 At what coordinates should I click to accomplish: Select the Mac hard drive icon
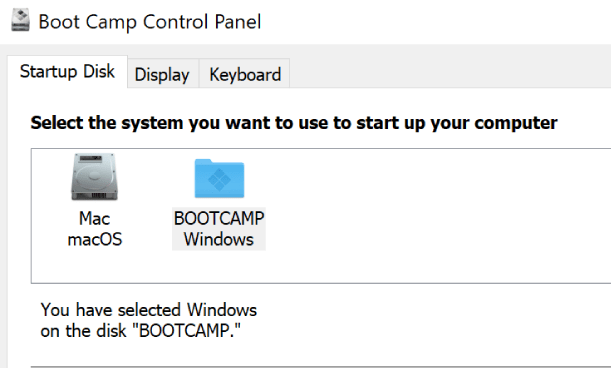pyautogui.click(x=94, y=177)
